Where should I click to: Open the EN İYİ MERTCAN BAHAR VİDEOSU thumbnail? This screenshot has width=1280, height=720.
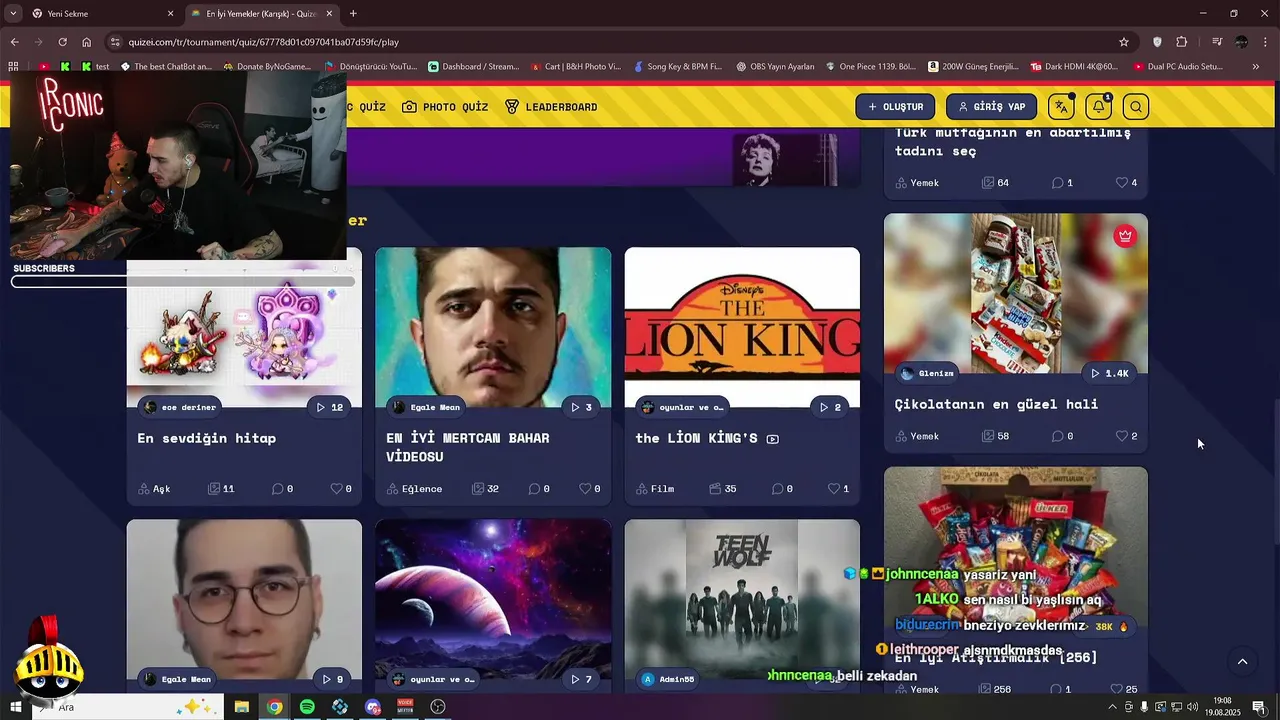click(493, 327)
